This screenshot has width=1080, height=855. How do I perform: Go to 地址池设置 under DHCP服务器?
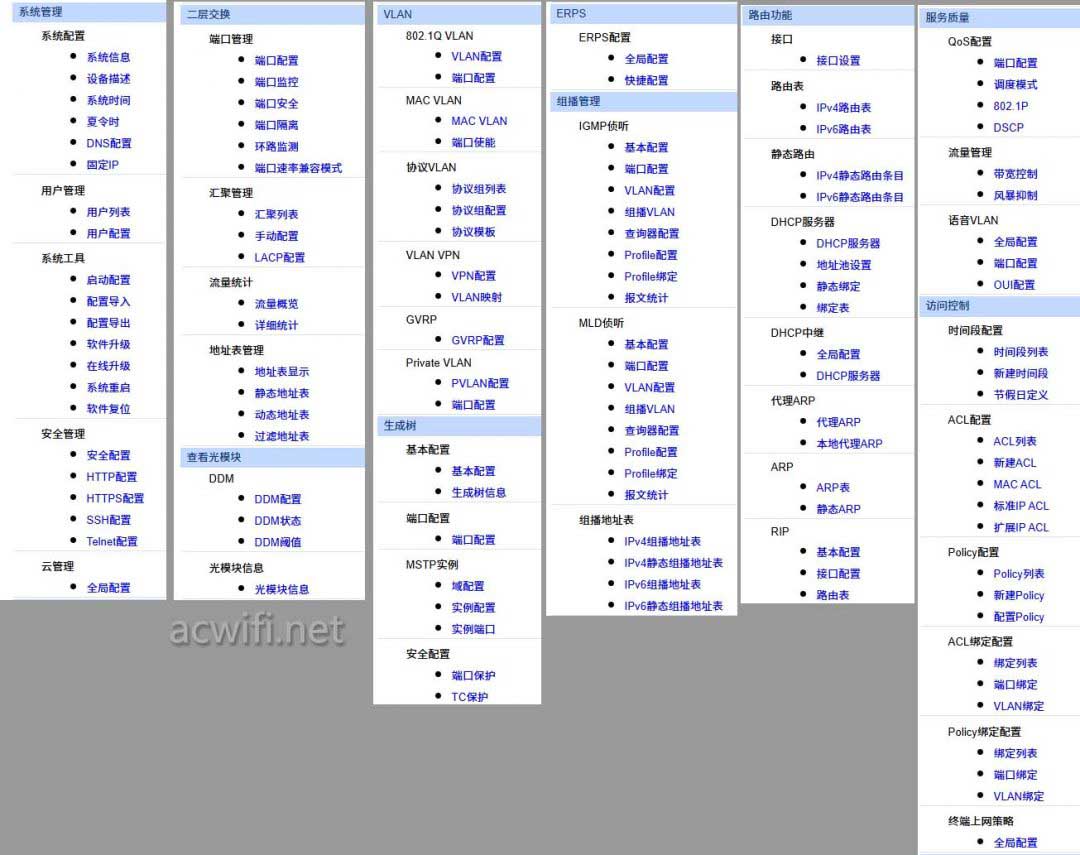[x=843, y=265]
